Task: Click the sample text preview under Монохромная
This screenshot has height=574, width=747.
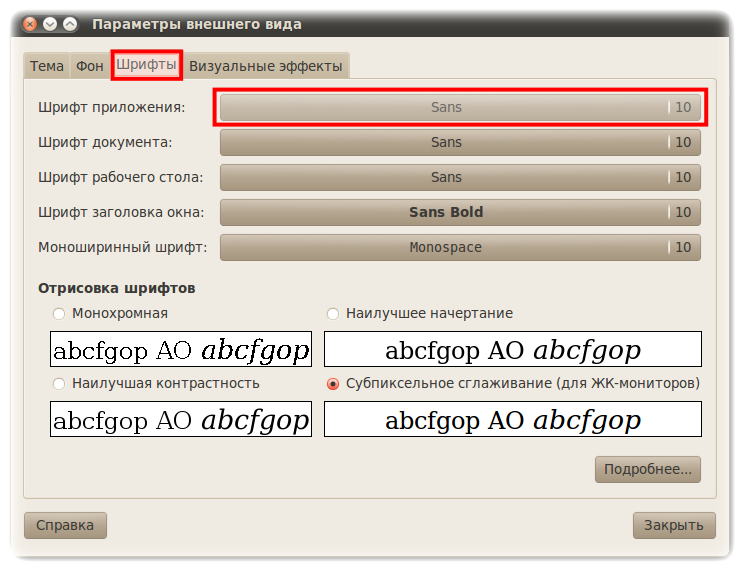Action: point(181,350)
